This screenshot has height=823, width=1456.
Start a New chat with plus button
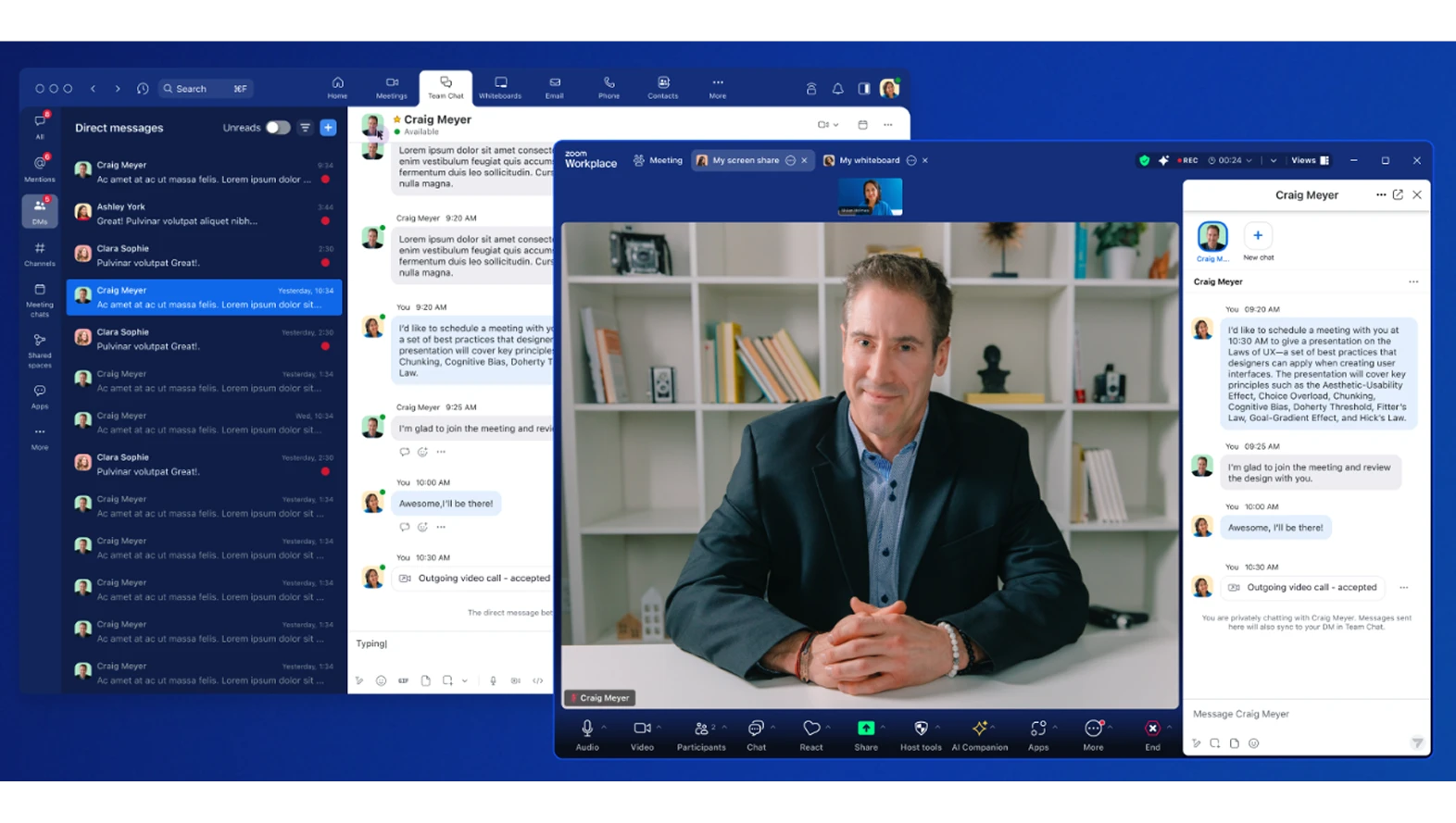click(1257, 236)
